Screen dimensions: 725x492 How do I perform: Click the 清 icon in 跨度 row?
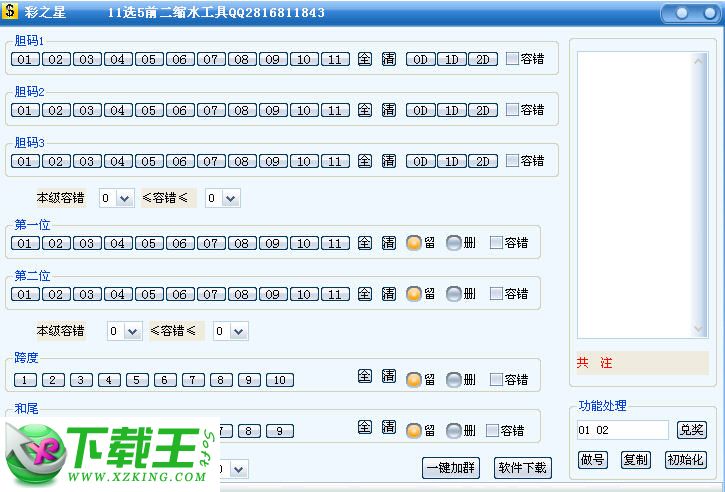point(389,376)
